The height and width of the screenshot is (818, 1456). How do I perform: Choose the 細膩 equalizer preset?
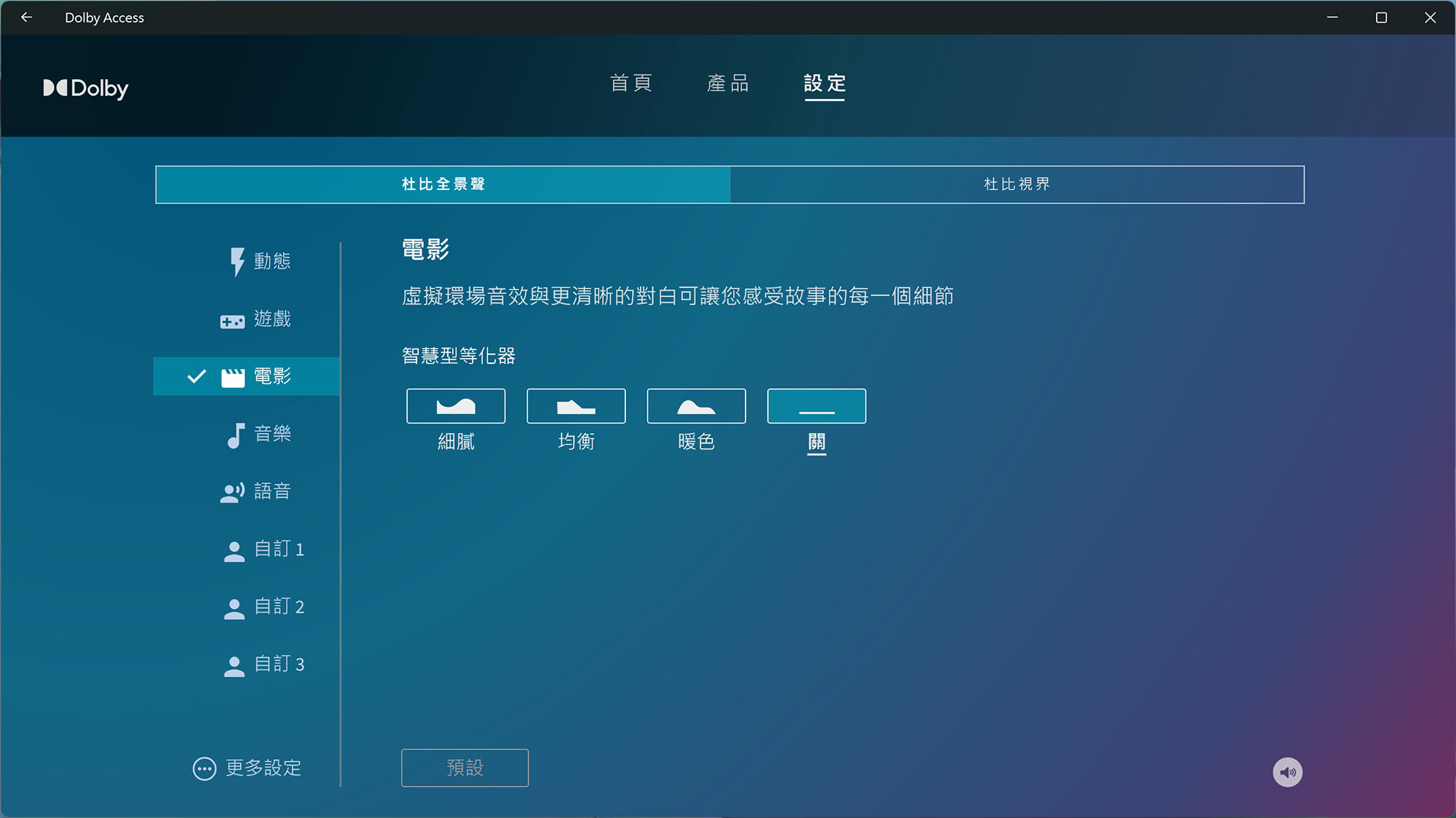tap(456, 406)
